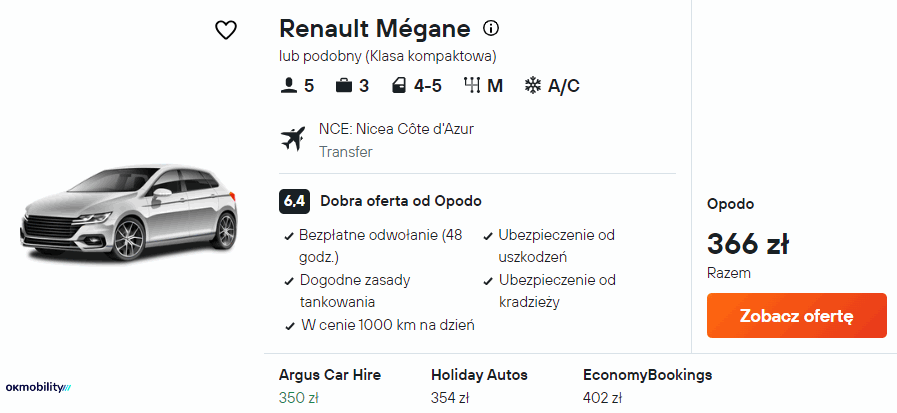Pick the EconomyBookings 402 zł offer

click(x=647, y=386)
